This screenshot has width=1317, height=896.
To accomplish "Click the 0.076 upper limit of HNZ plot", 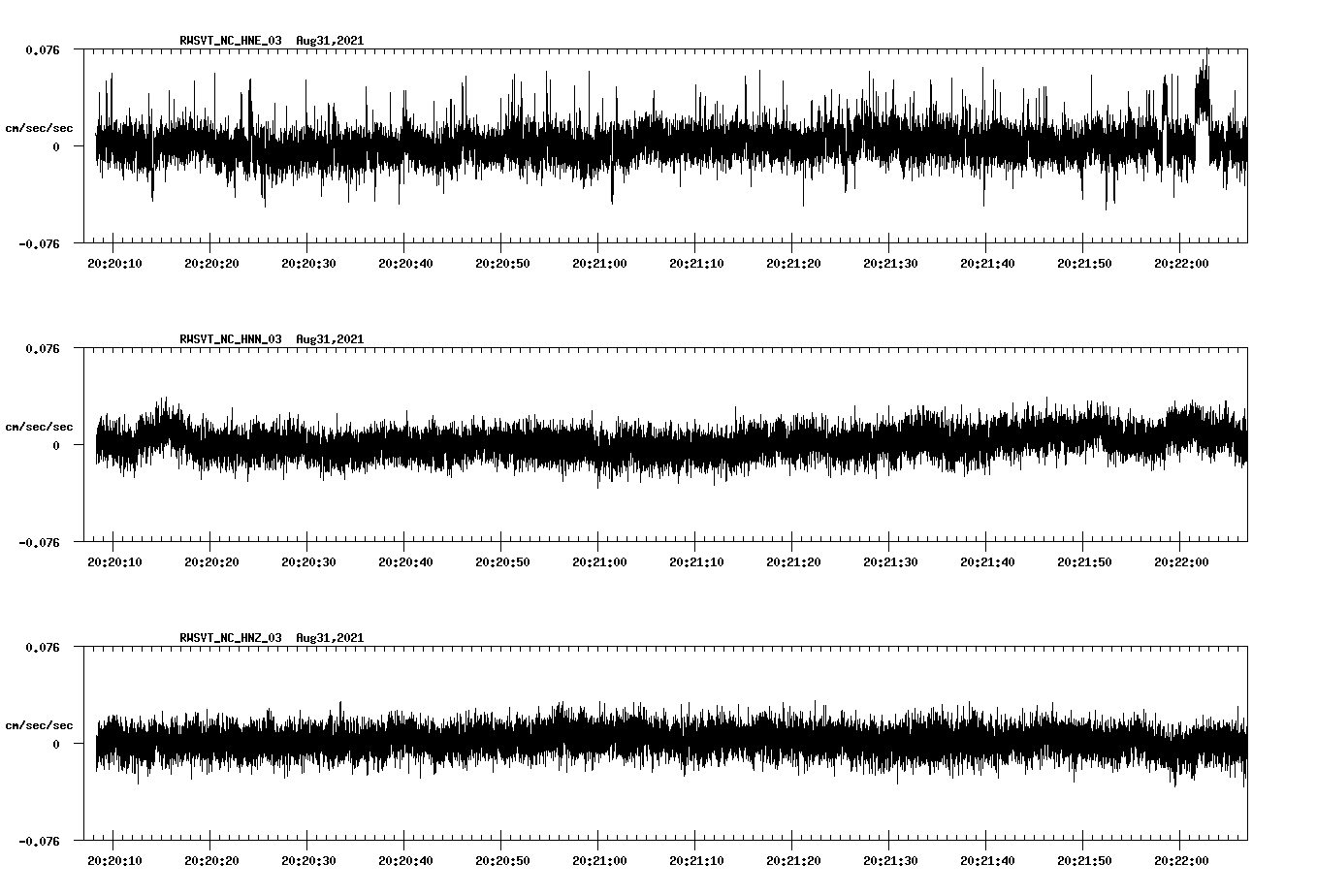I will coord(42,647).
